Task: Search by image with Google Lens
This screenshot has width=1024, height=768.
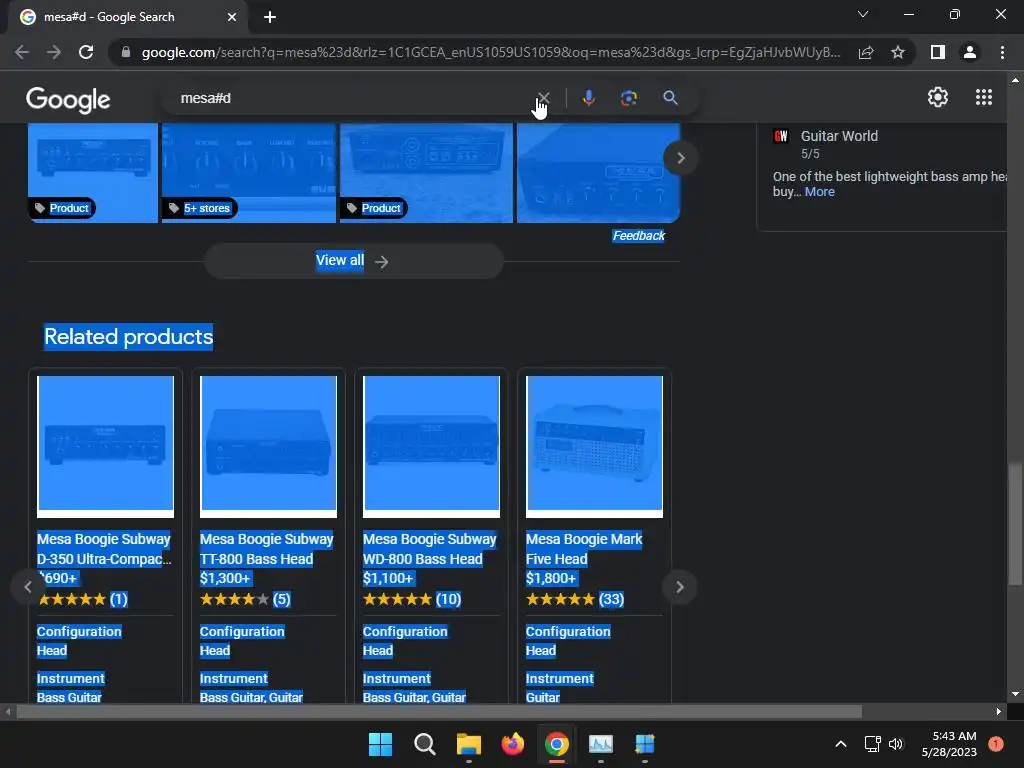Action: coord(629,98)
